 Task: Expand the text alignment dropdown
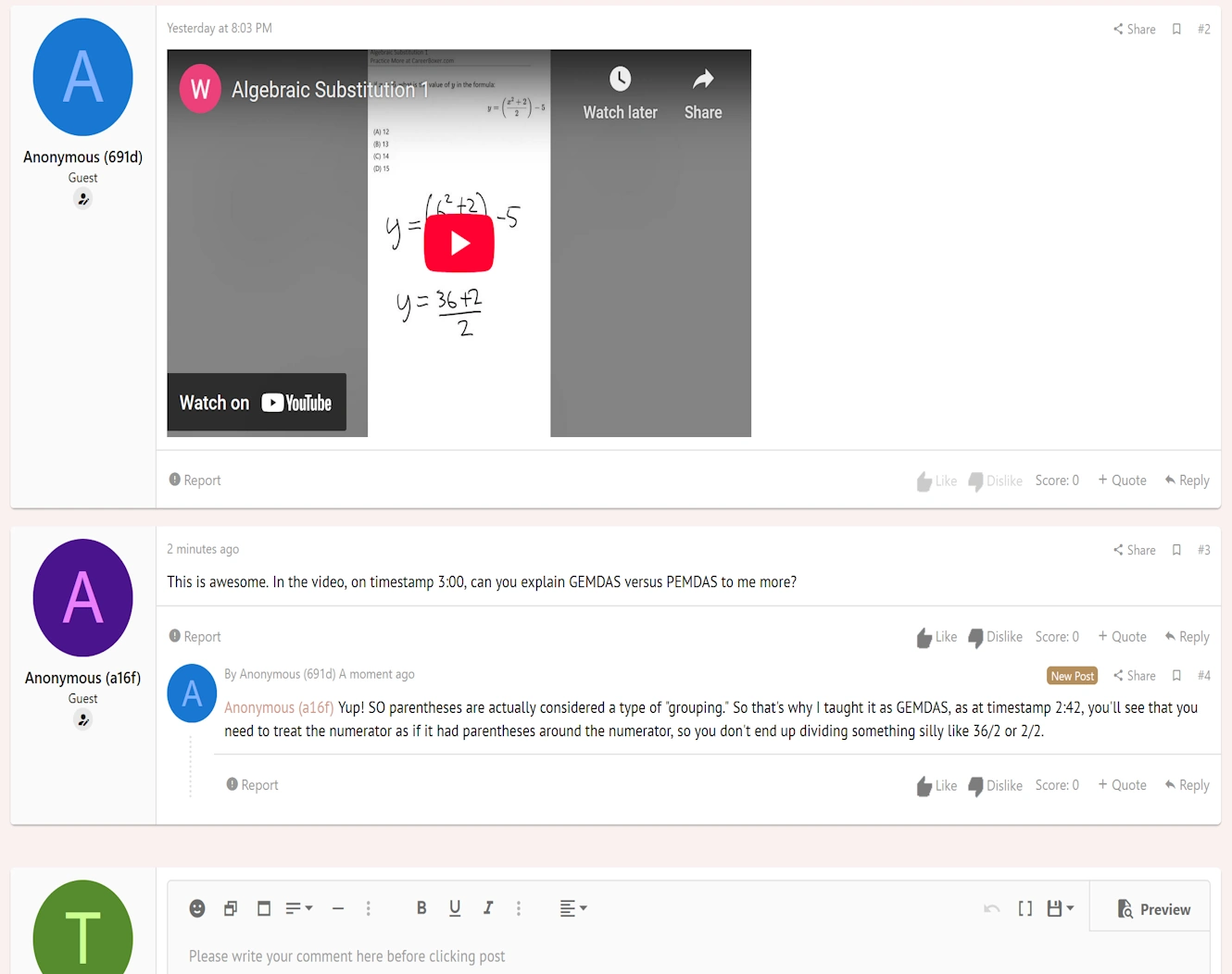(x=573, y=908)
